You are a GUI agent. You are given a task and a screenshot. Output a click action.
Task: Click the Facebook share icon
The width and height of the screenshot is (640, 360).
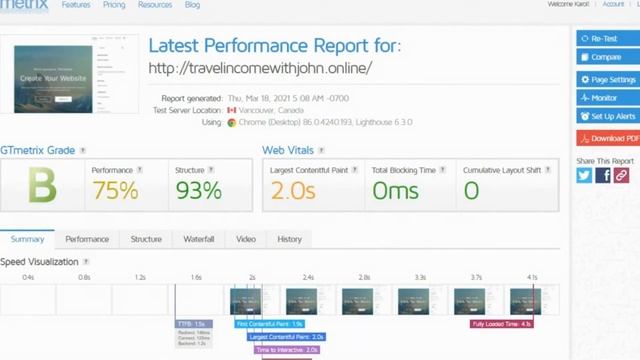[603, 176]
